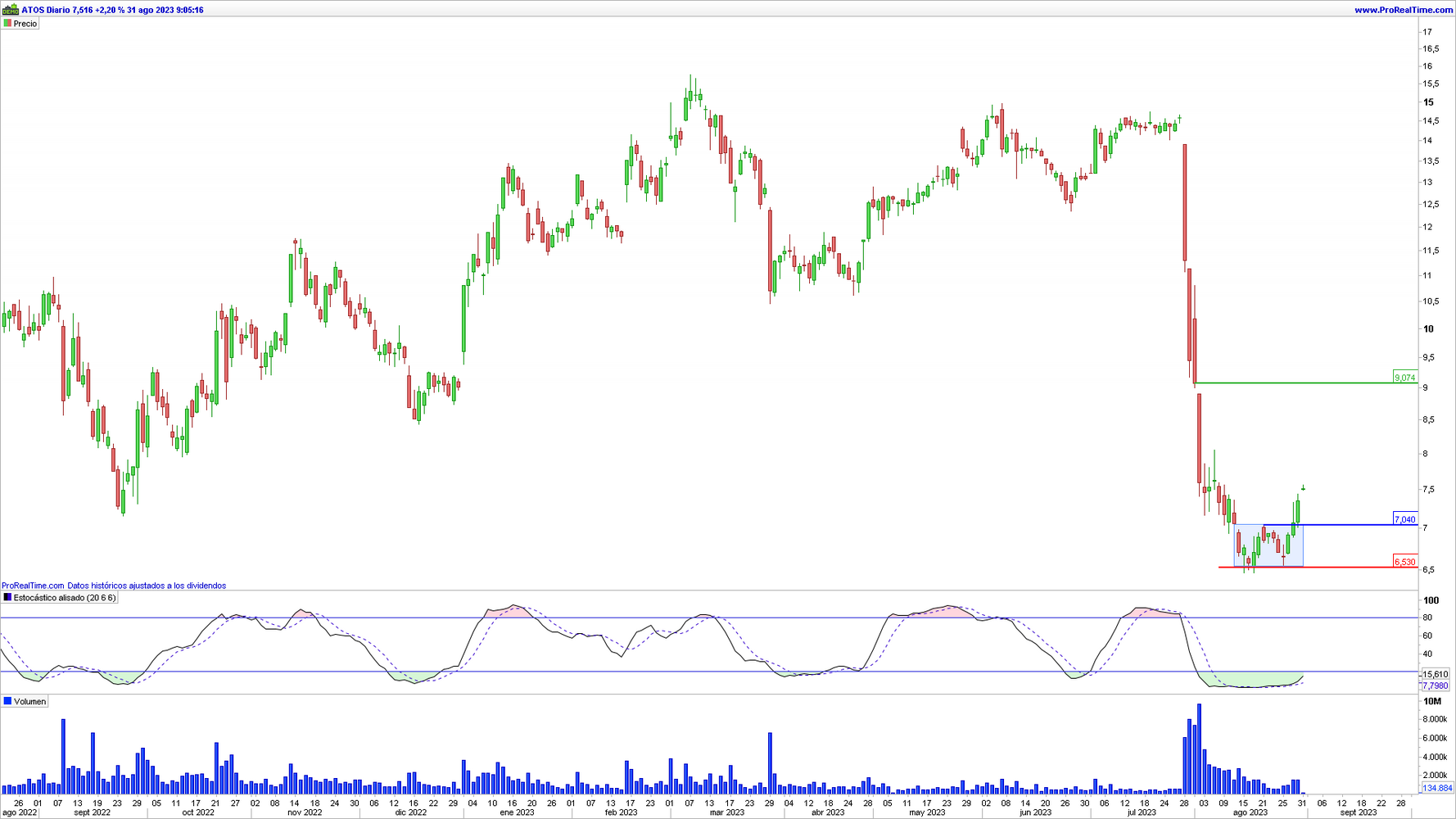Screen dimensions: 1456x819
Task: Click the blue shaded consolidation rectangle
Action: point(1268,545)
